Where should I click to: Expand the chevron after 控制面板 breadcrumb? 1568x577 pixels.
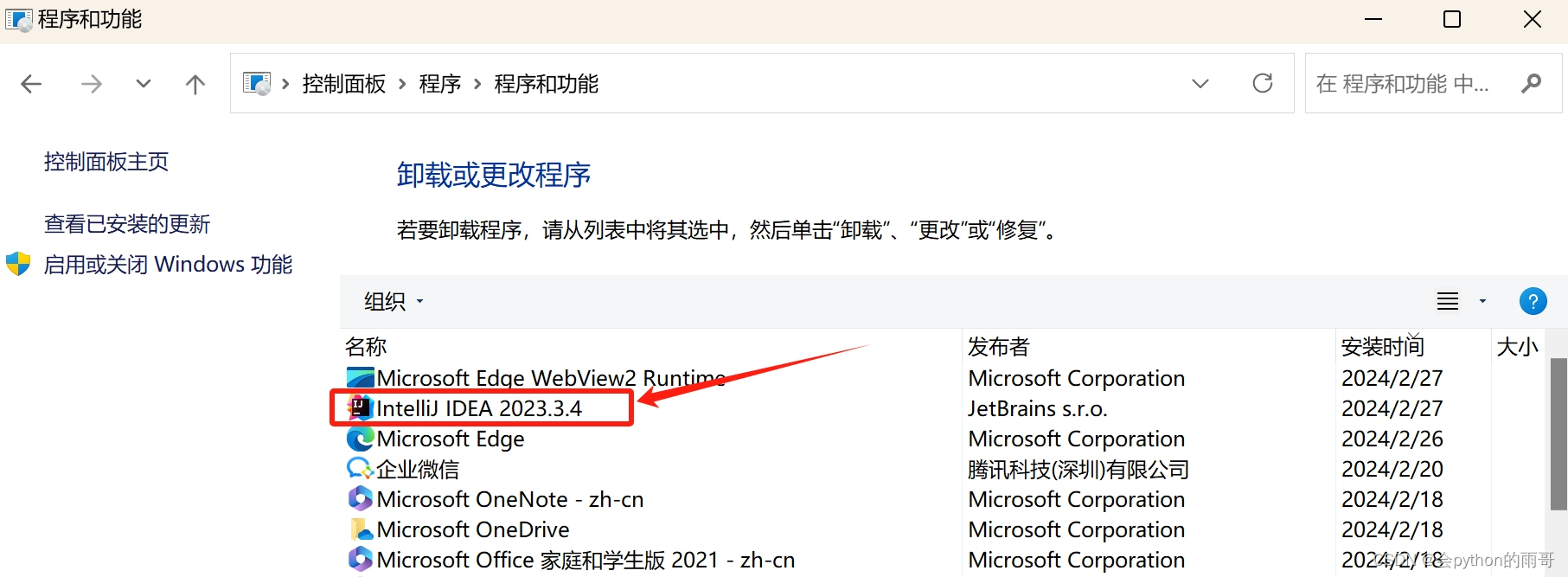402,84
